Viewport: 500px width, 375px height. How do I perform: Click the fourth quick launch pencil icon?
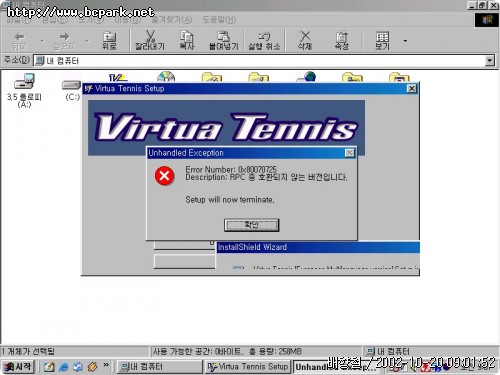pos(92,367)
